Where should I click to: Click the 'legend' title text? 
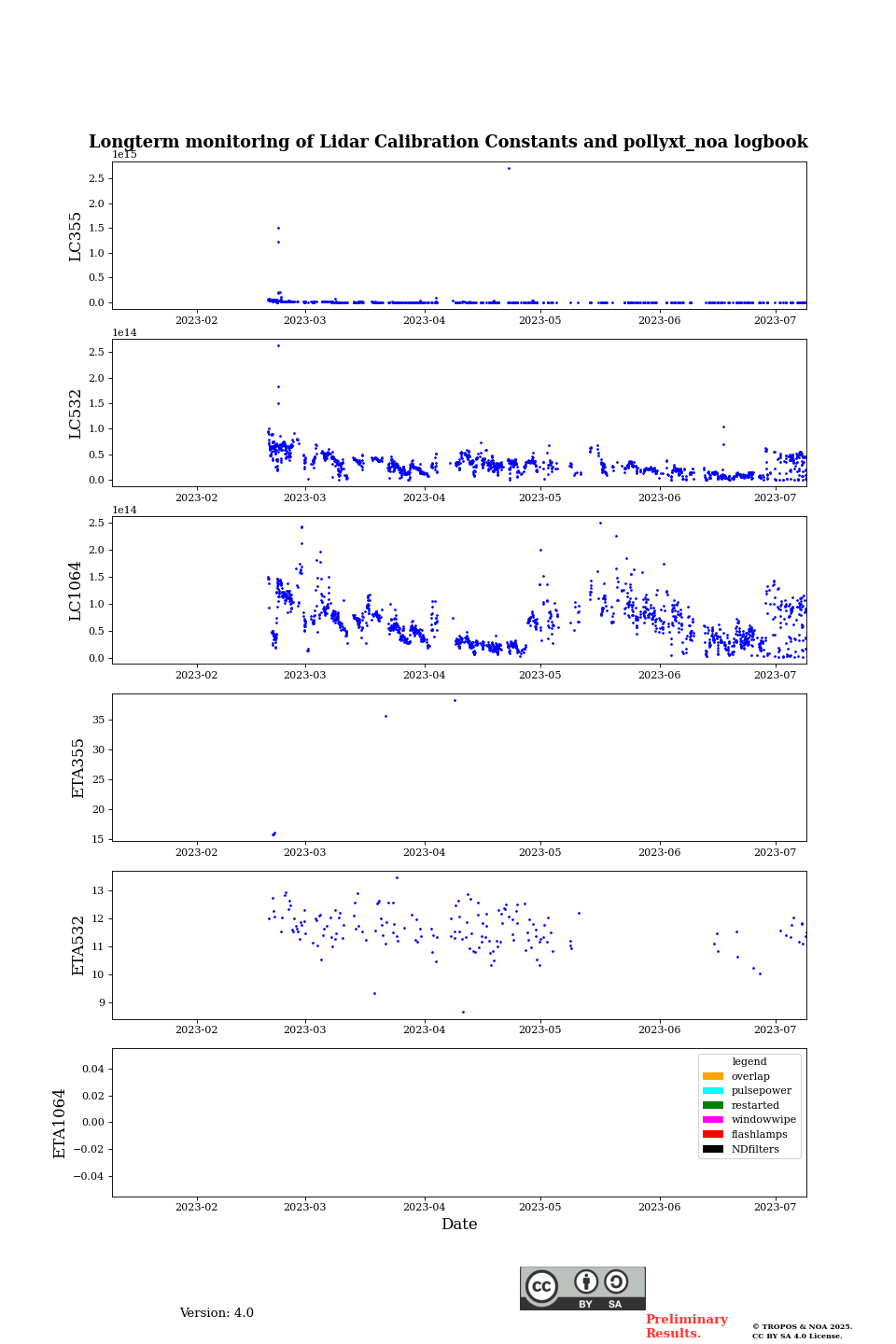(749, 1061)
